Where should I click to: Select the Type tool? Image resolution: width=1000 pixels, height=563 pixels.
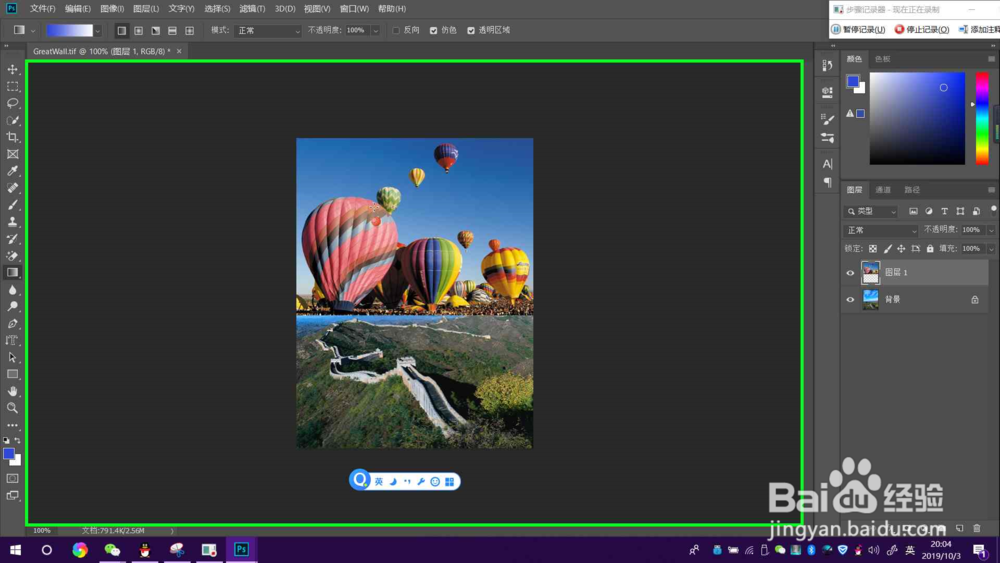[12, 340]
